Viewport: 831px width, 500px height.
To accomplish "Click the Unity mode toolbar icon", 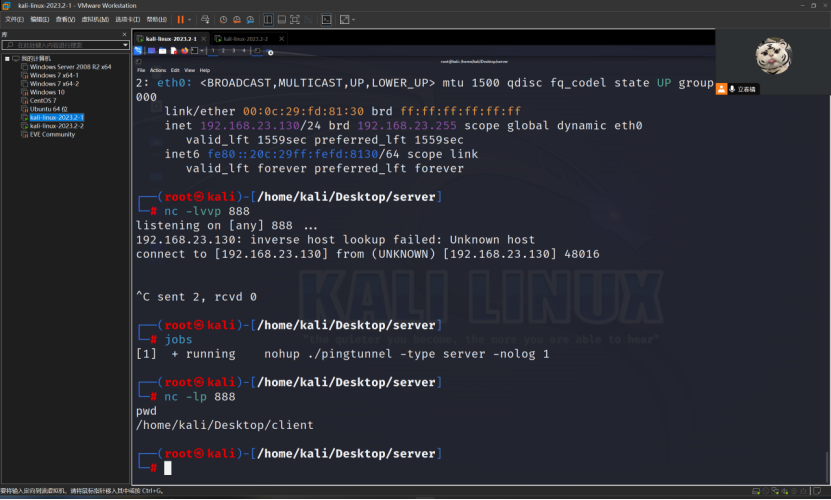I will click(x=308, y=20).
